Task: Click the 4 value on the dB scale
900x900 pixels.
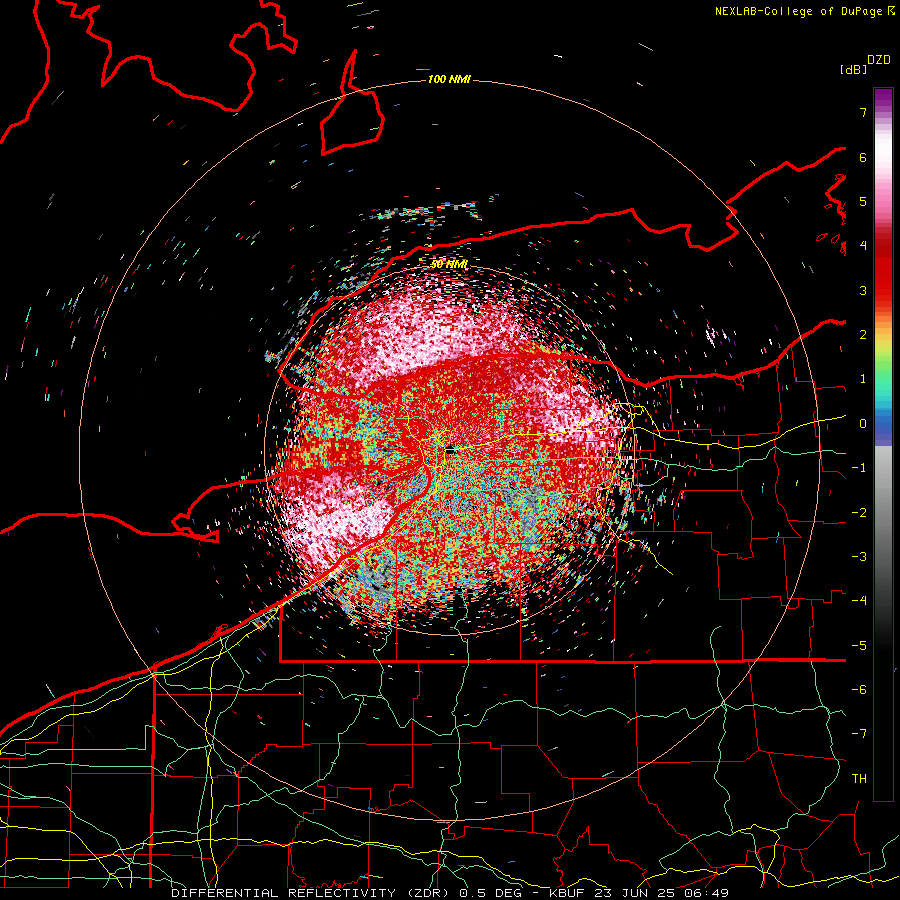Action: coord(863,246)
